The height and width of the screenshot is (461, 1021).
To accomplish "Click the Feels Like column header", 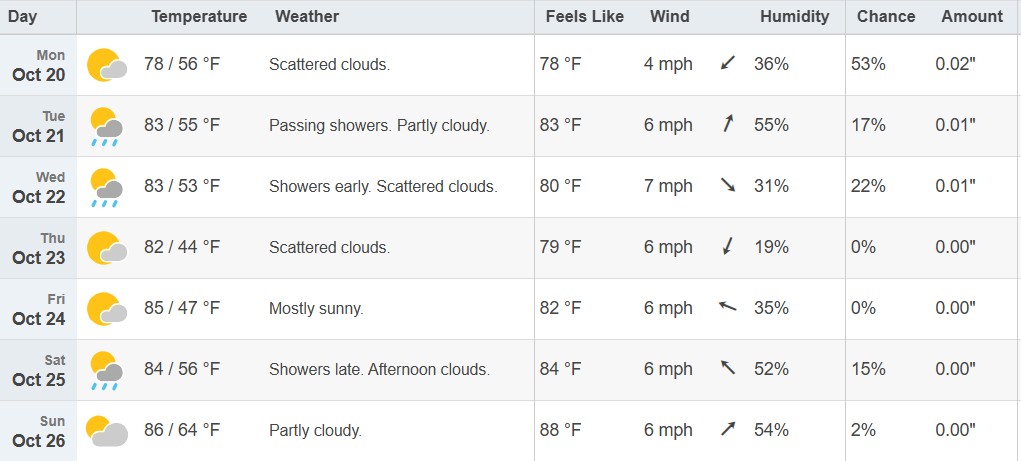I will click(x=585, y=16).
